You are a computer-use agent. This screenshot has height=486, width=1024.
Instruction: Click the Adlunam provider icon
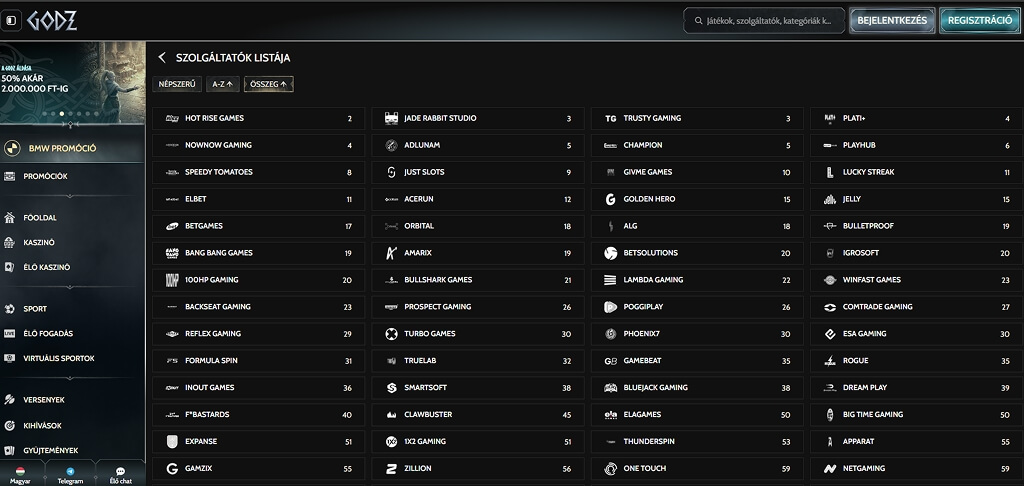(x=391, y=145)
